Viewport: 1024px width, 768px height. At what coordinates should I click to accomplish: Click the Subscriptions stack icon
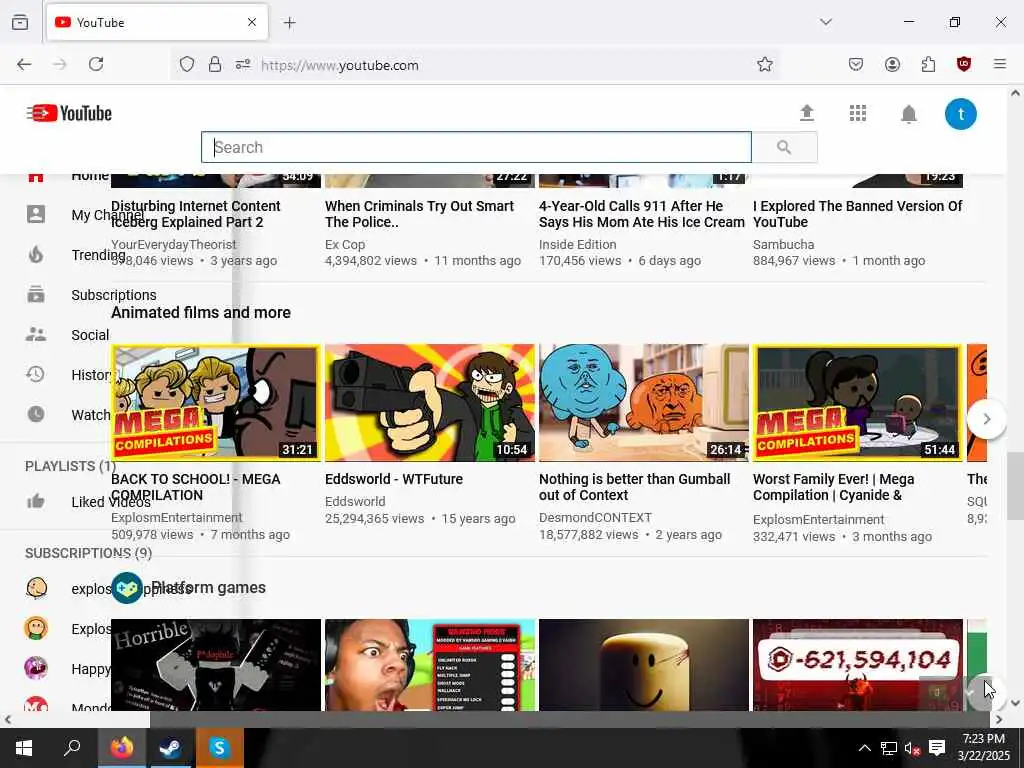click(36, 295)
